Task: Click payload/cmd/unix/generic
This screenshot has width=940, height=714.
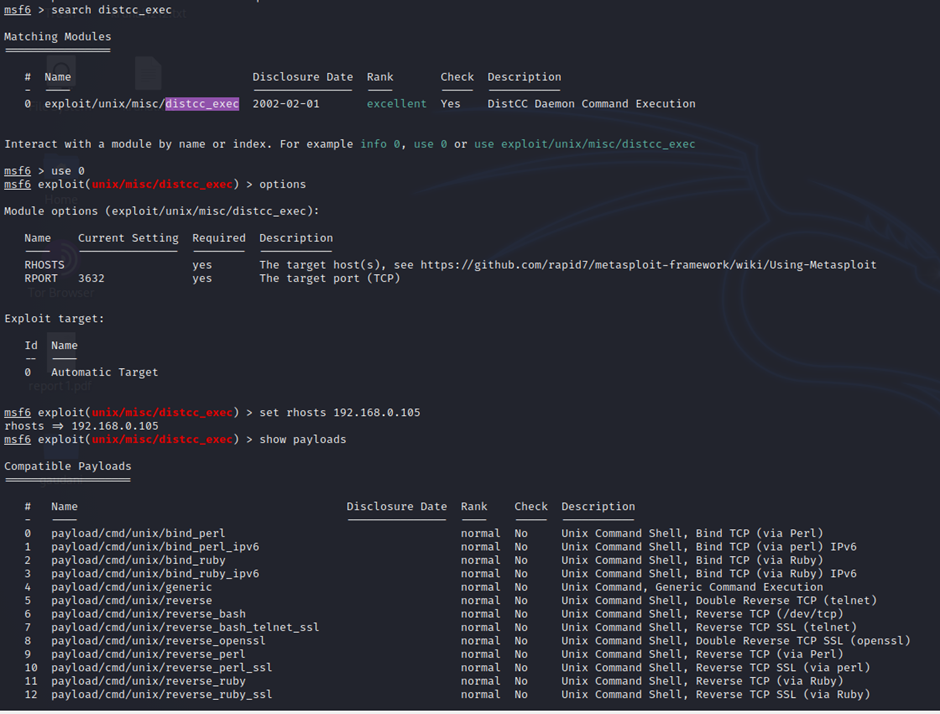Action: pos(131,587)
